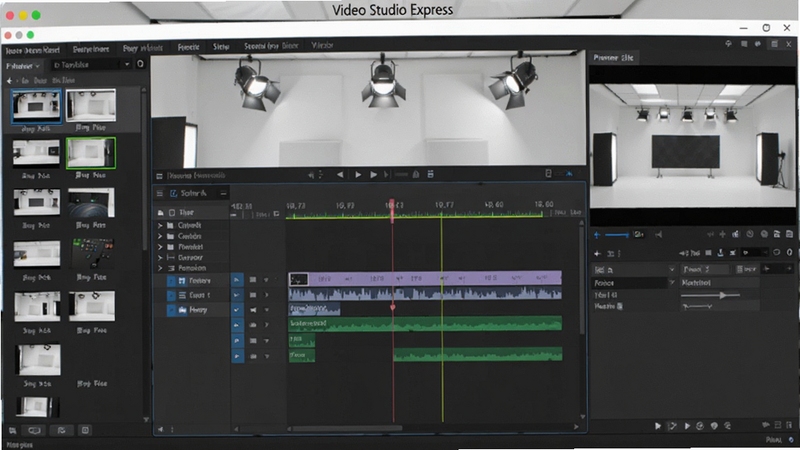Screen dimensions: 800x450
Task: Toggle the blue checkmark button of the short blue clip track
Action: point(237,310)
